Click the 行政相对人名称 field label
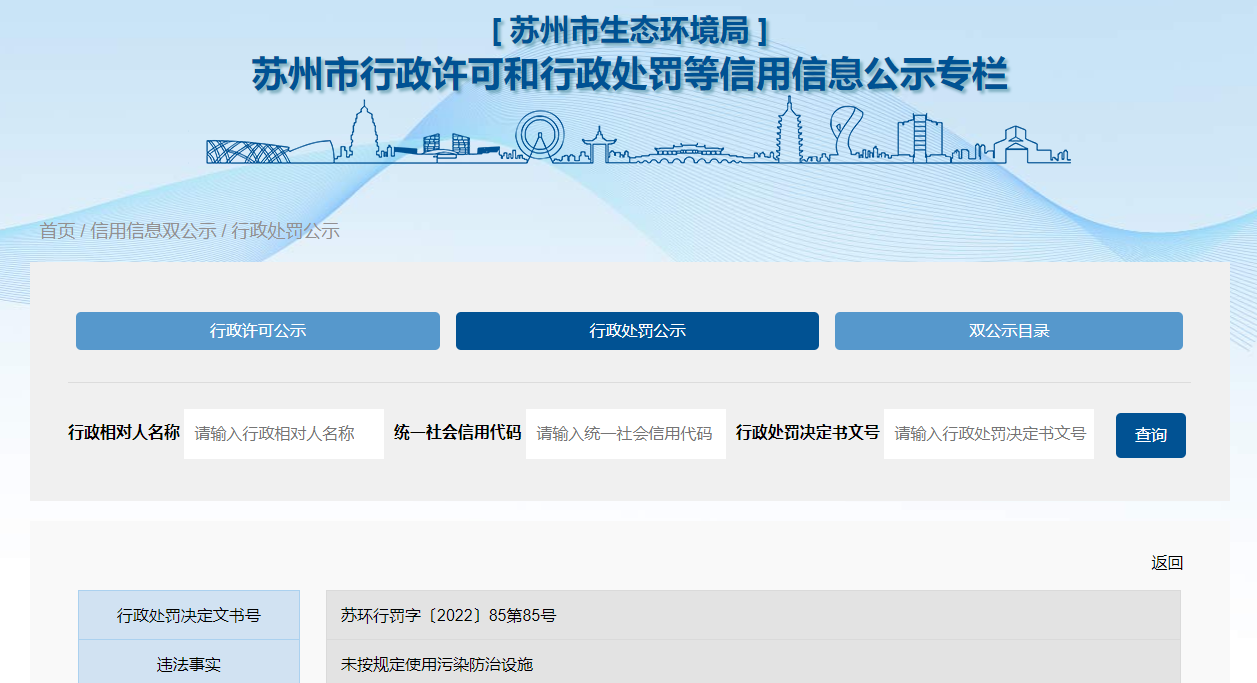 (x=124, y=433)
